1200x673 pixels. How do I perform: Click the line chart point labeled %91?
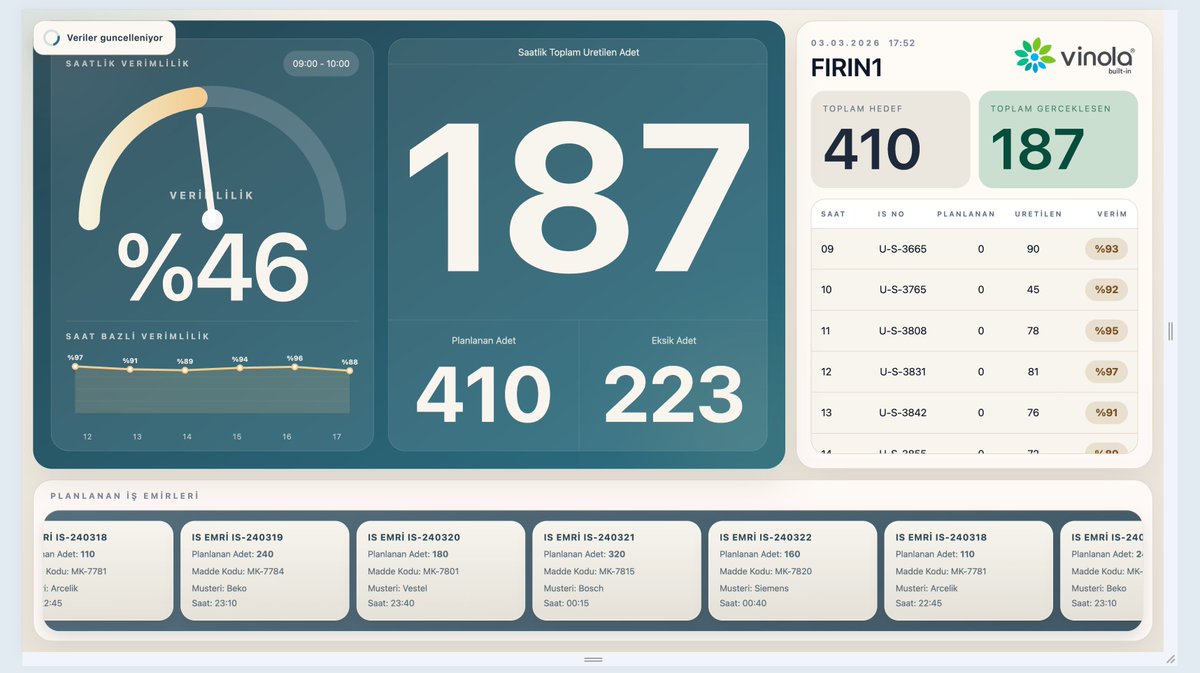[130, 369]
